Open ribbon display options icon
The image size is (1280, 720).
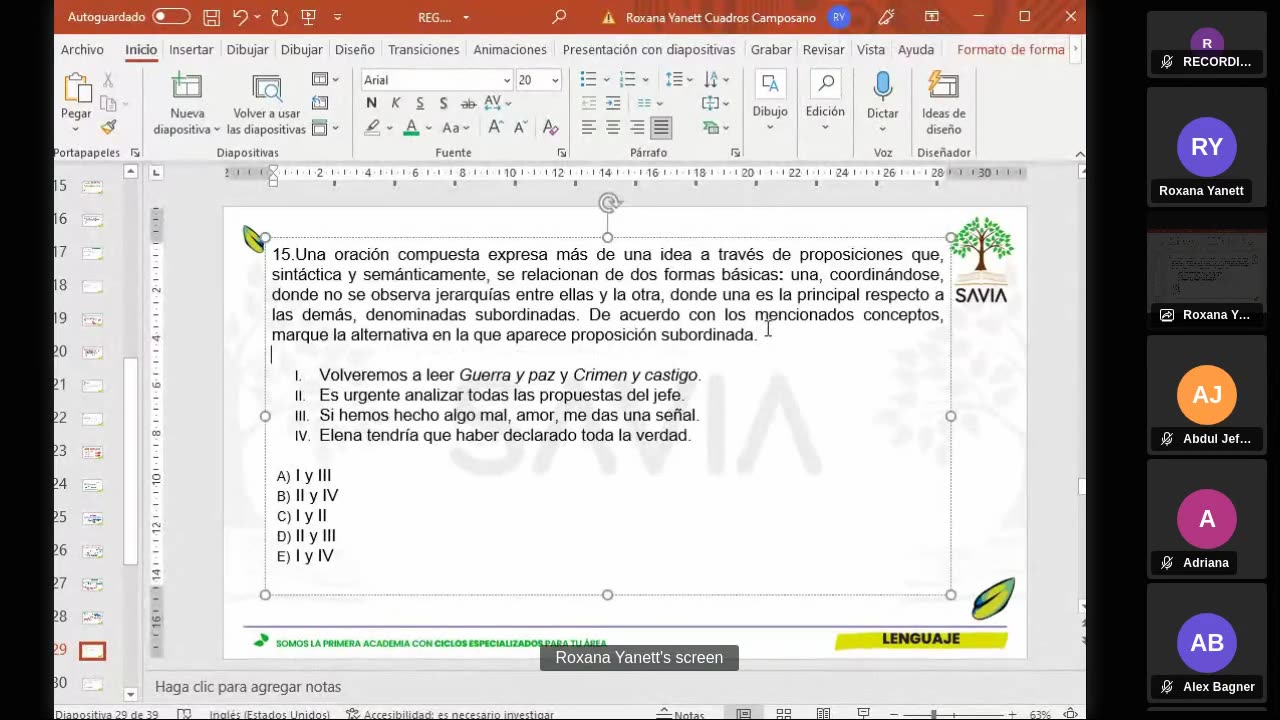tap(932, 17)
